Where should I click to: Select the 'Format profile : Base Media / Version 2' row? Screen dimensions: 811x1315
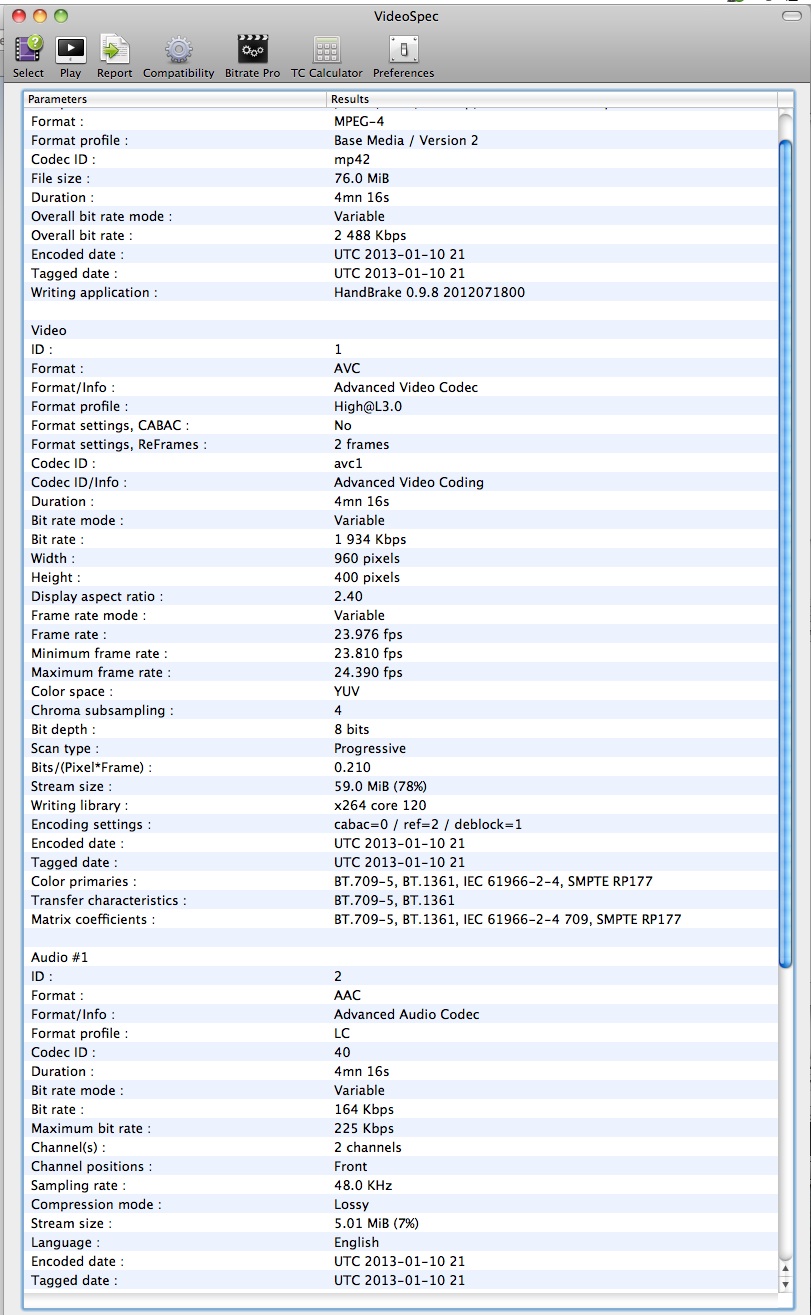pos(401,140)
